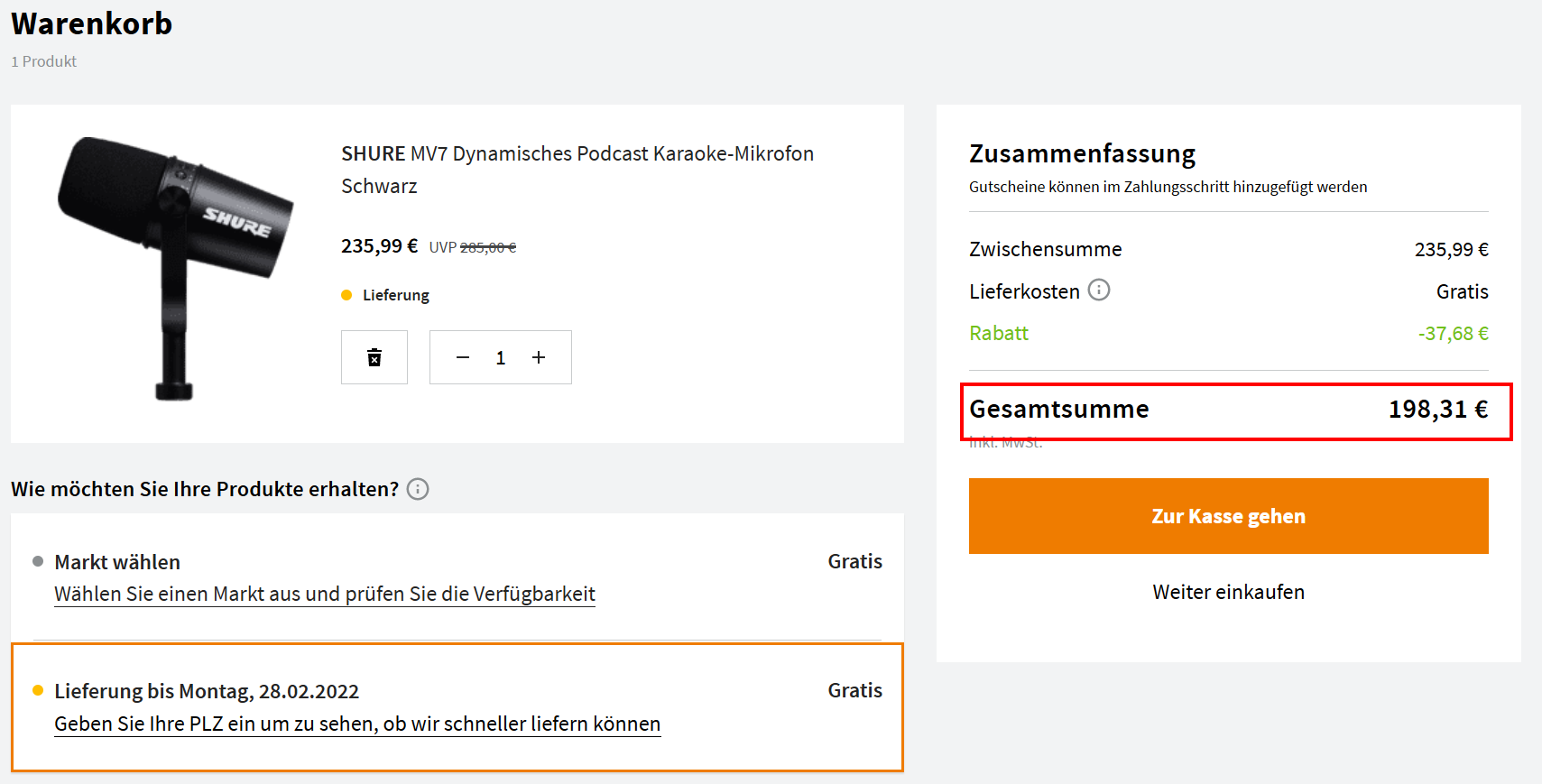Click Weiter einkaufen to continue shopping

pyautogui.click(x=1228, y=592)
